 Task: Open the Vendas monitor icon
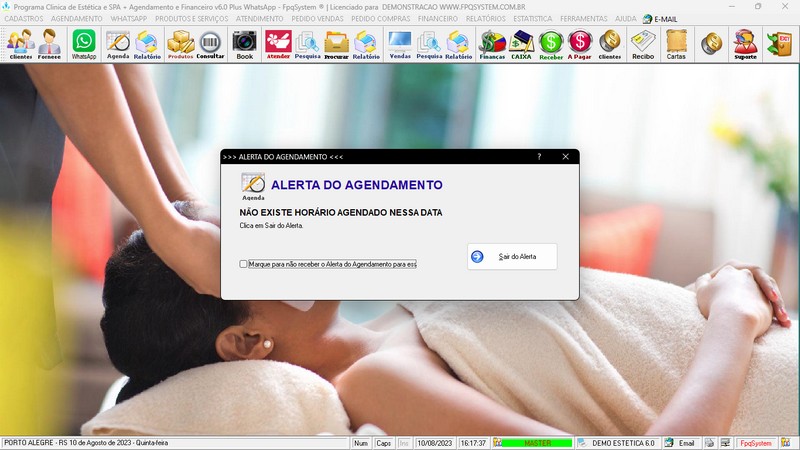click(400, 44)
